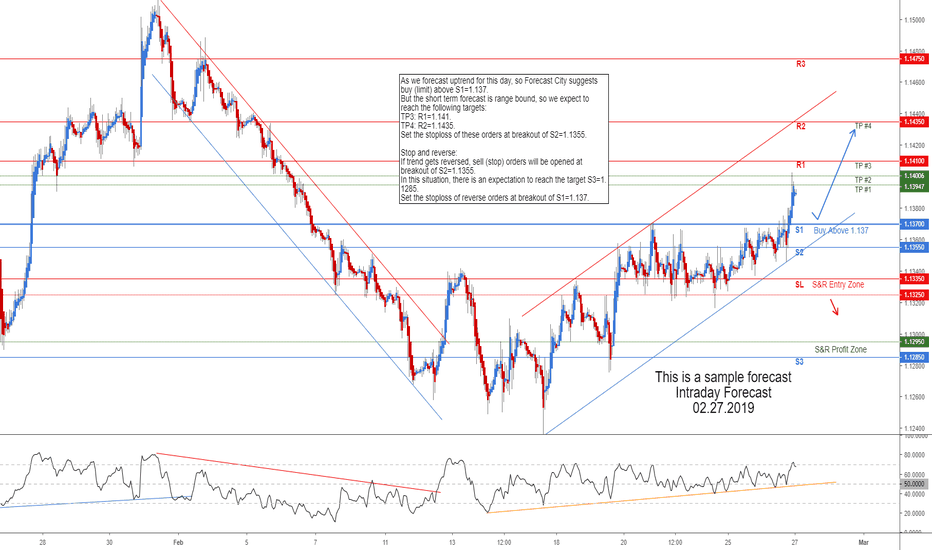
Task: Select the S3 support label
Action: click(799, 362)
